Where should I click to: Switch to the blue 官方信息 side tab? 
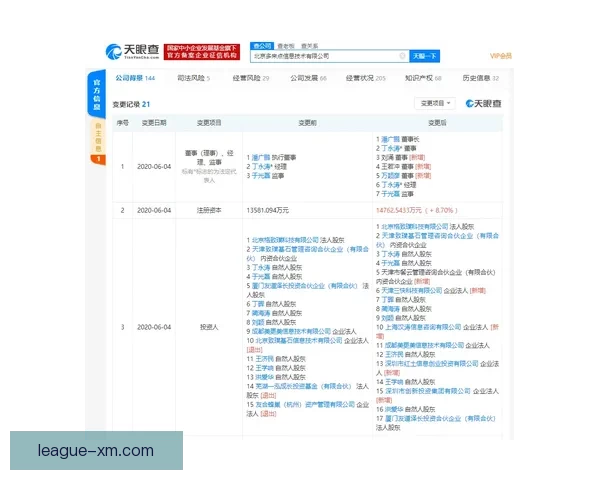pos(96,94)
